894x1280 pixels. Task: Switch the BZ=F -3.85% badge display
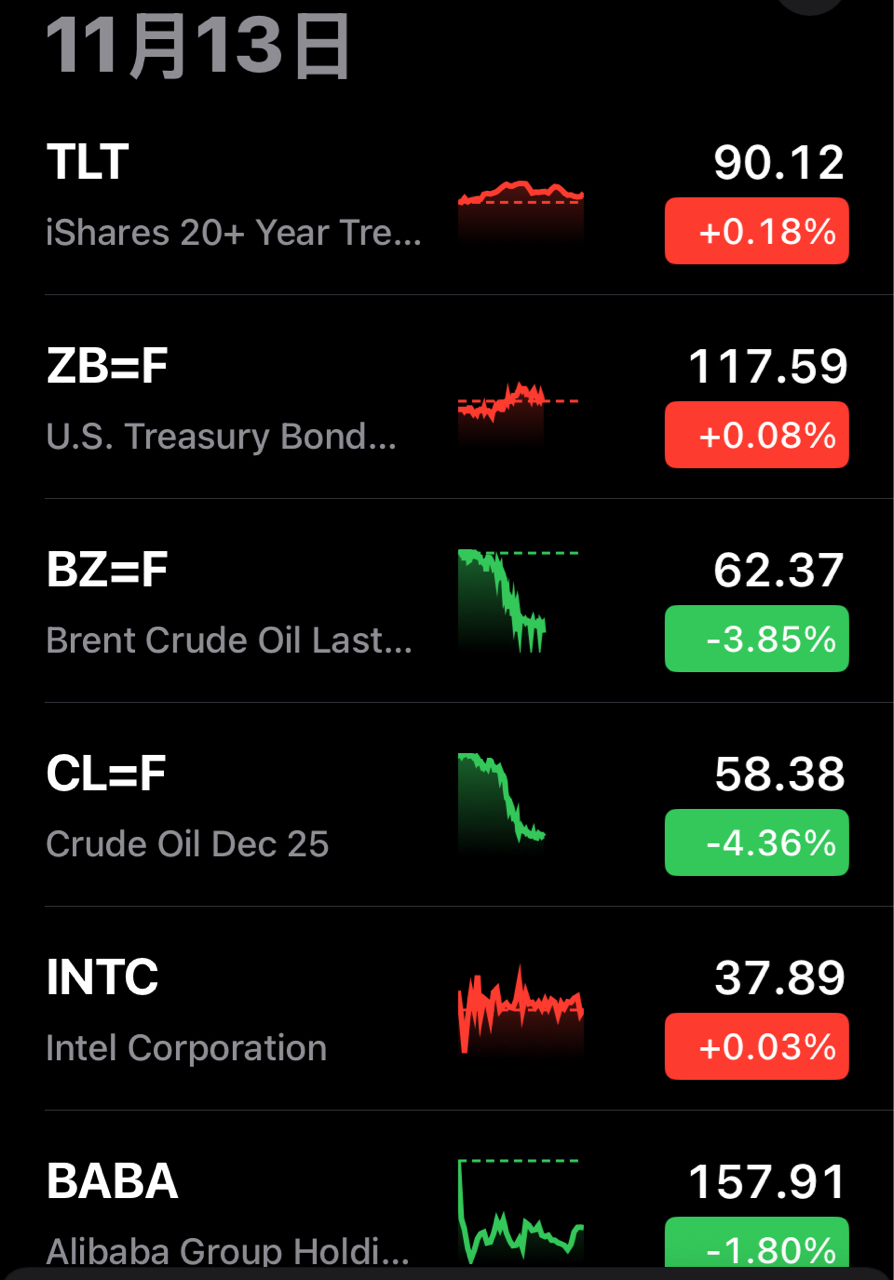pyautogui.click(x=757, y=639)
